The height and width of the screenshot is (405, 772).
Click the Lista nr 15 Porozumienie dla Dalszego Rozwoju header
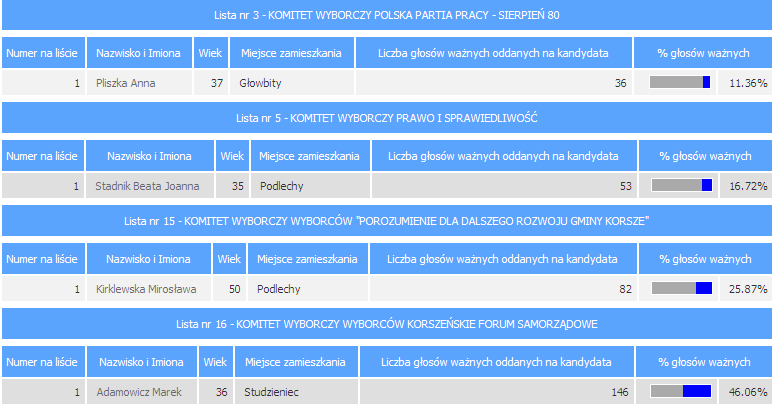(x=386, y=221)
